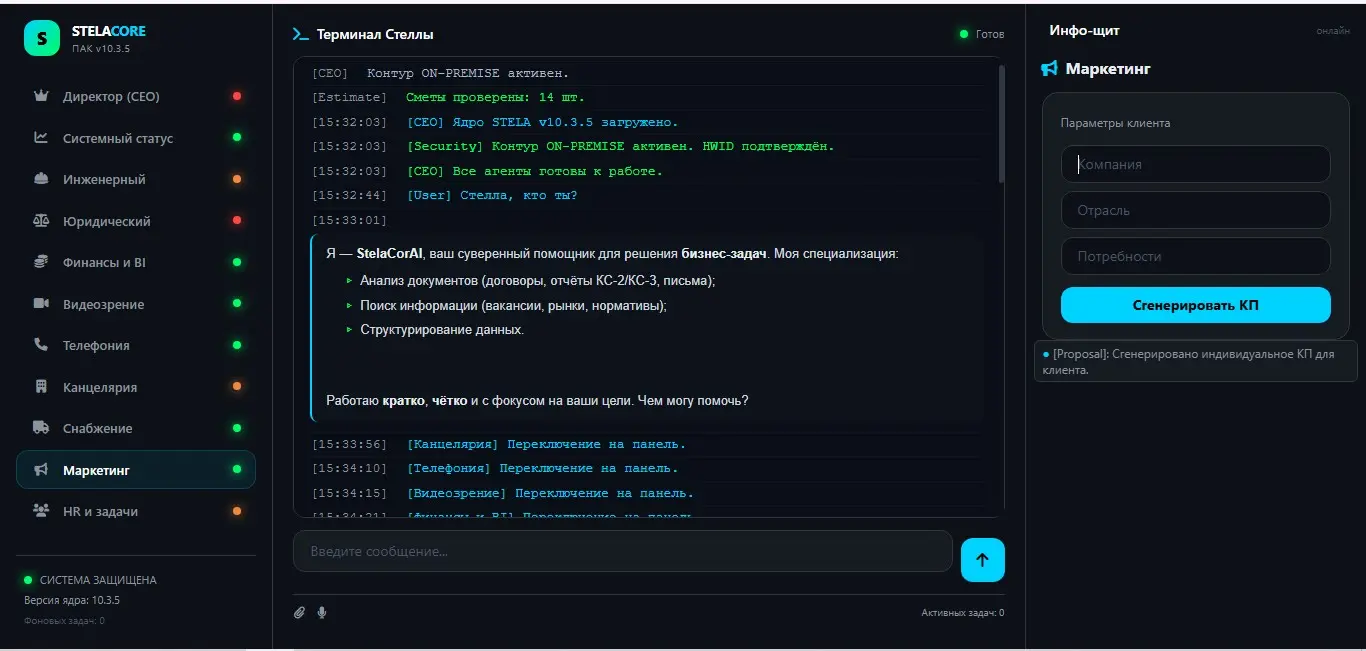Click the microphone voice input icon
The image size is (1366, 651).
(x=322, y=613)
